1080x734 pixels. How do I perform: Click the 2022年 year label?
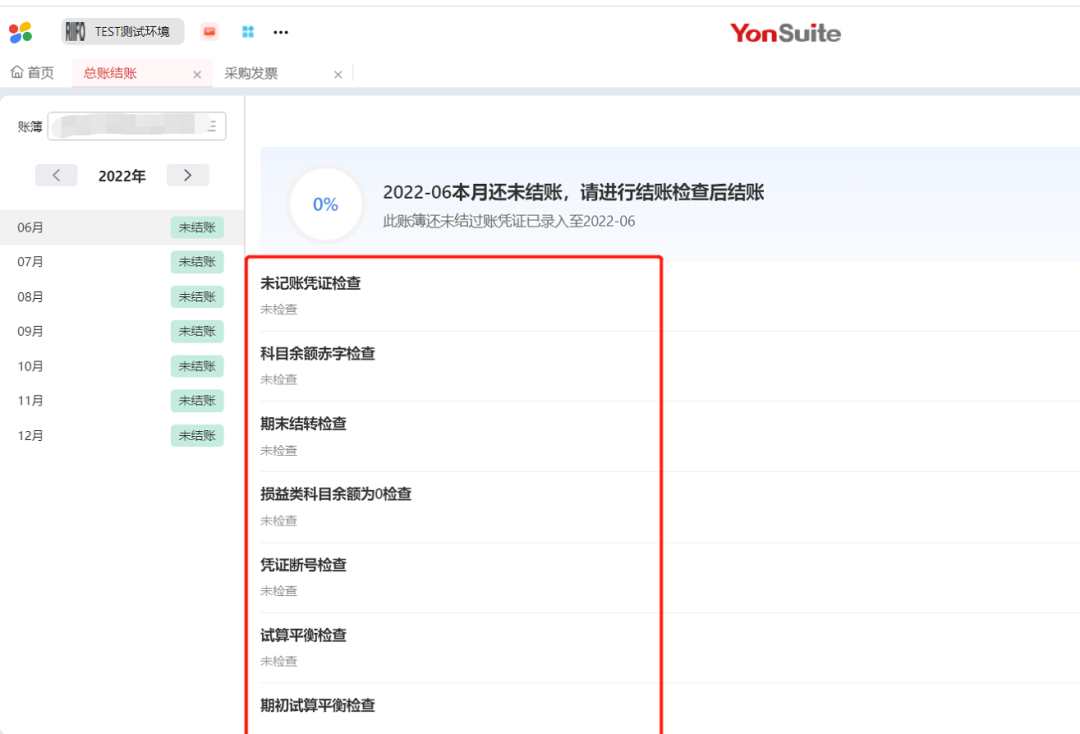click(x=122, y=176)
